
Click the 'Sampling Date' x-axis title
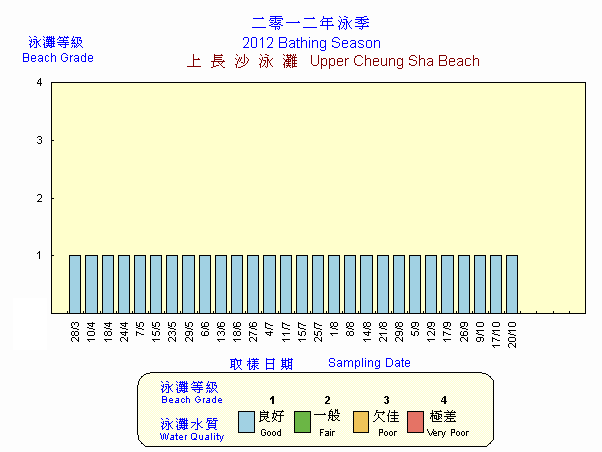click(369, 363)
